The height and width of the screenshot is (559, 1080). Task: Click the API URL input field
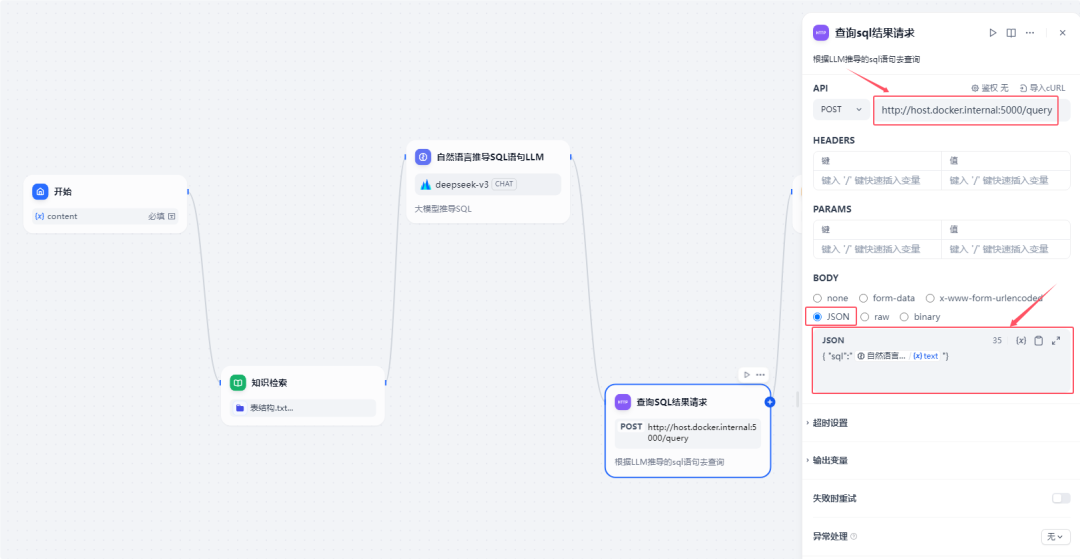pos(965,110)
